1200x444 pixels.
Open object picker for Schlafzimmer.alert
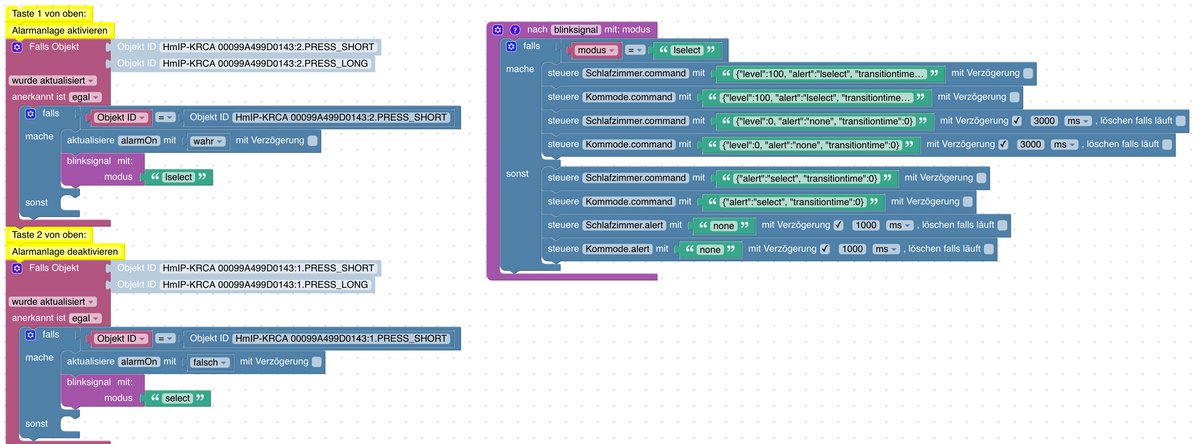pos(625,225)
